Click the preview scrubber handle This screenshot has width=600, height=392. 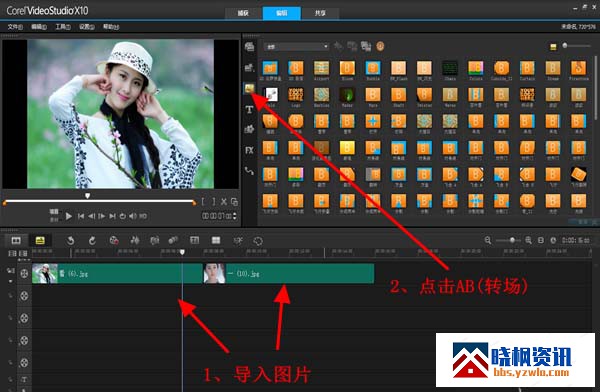[88, 196]
